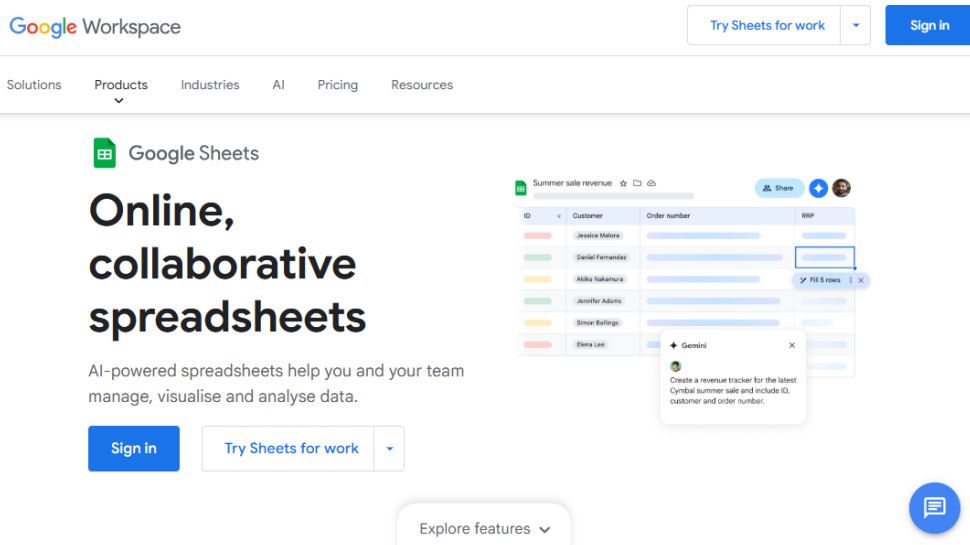This screenshot has height=545, width=970.
Task: Click Try Sheets for work in hero section
Action: pyautogui.click(x=291, y=449)
